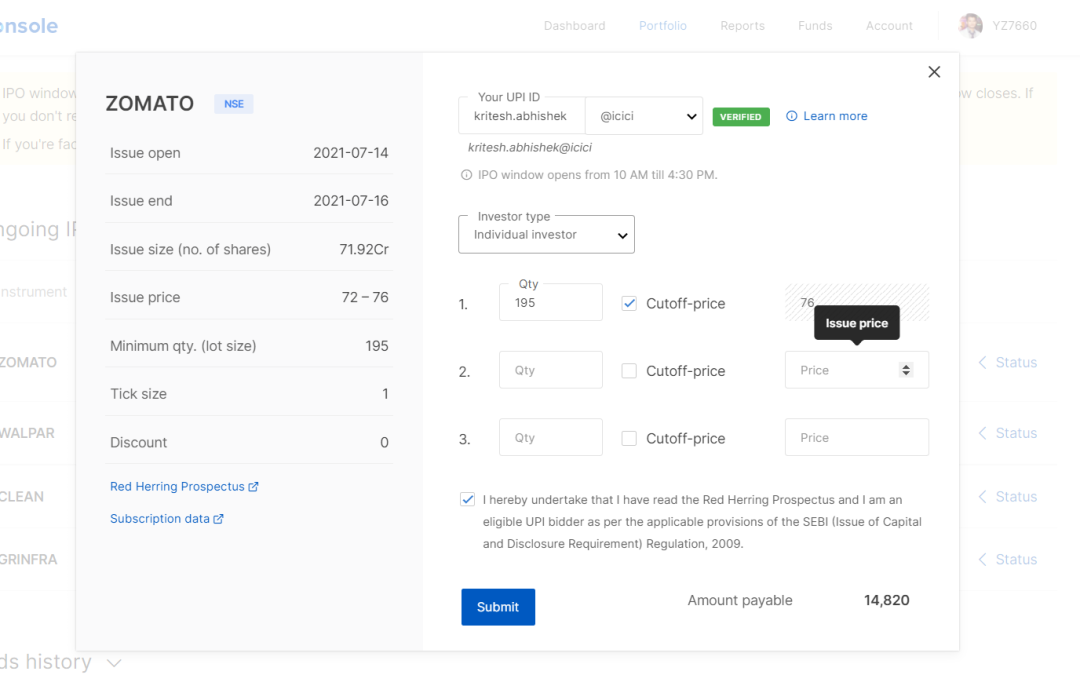1080x675 pixels.
Task: Click the kritesh.abhishek@icici UPI text
Action: coord(530,147)
